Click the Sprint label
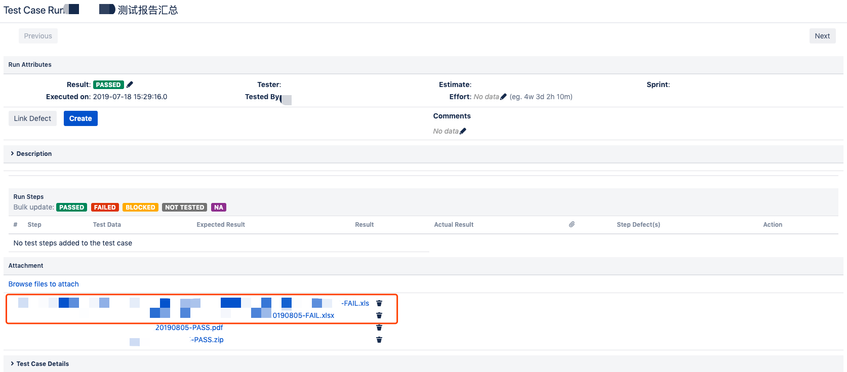 coord(658,85)
